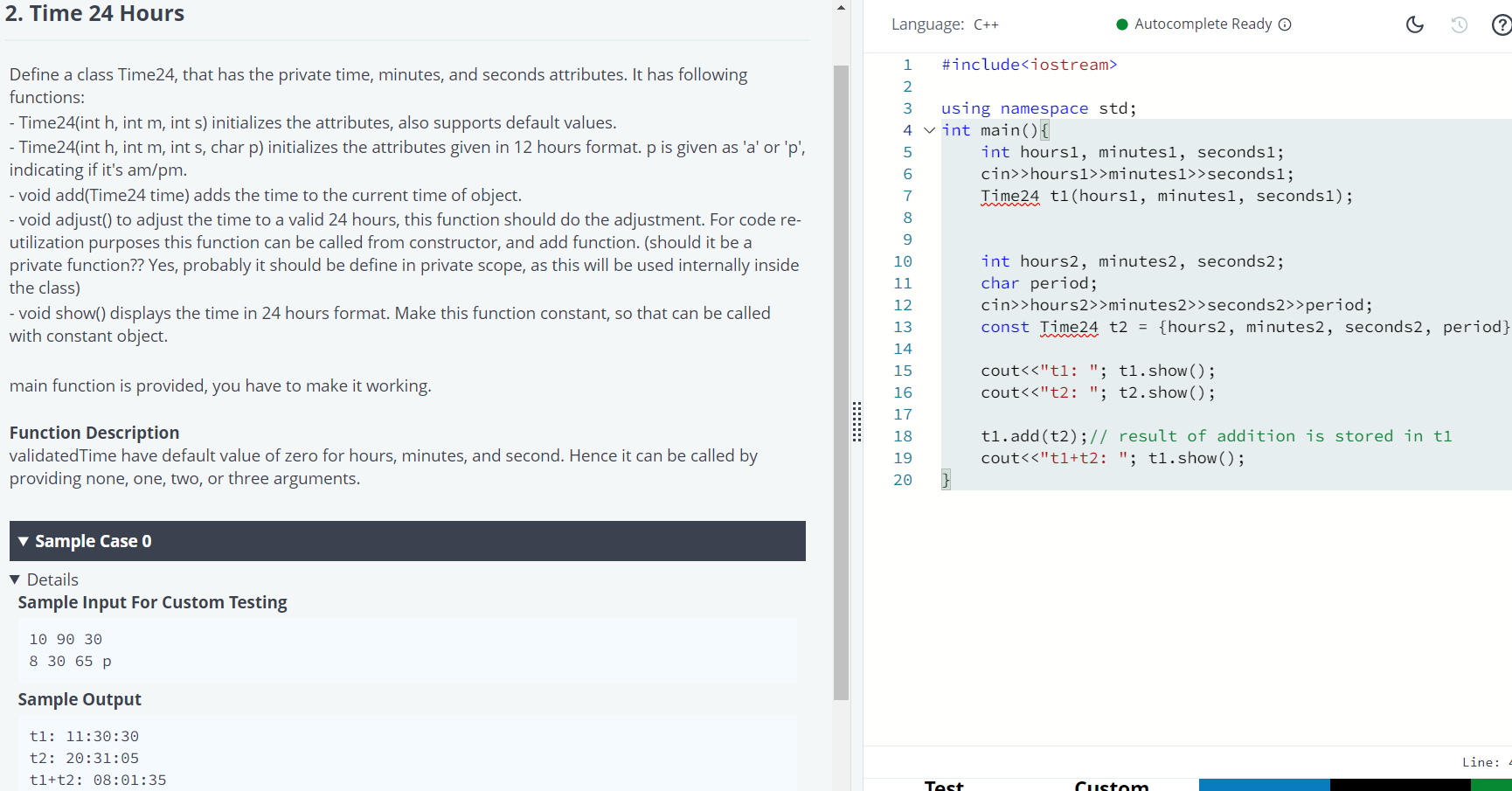This screenshot has width=1512, height=791.
Task: Click the 'Function Description' heading
Action: point(94,433)
